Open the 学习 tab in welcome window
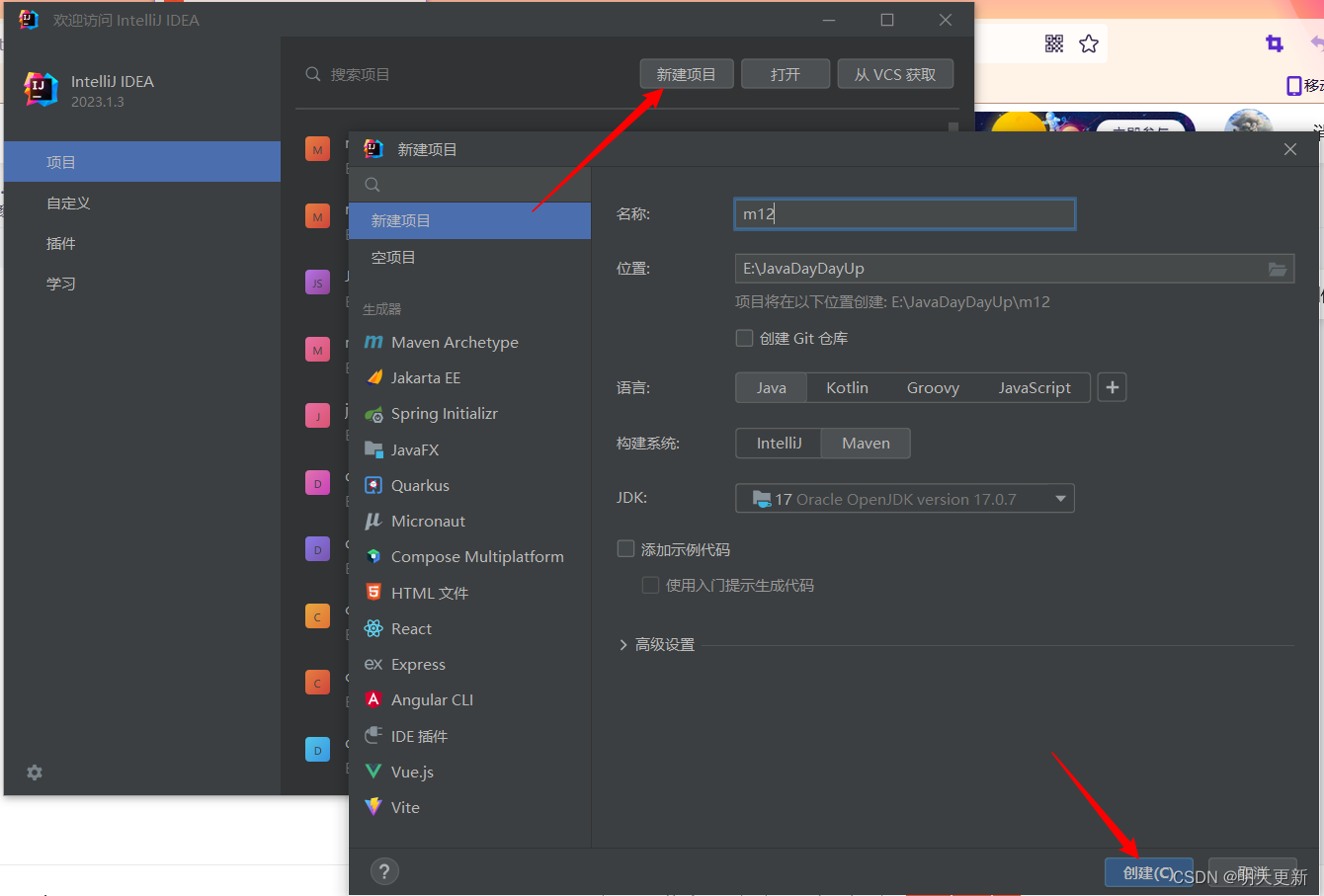1324x896 pixels. pyautogui.click(x=142, y=284)
